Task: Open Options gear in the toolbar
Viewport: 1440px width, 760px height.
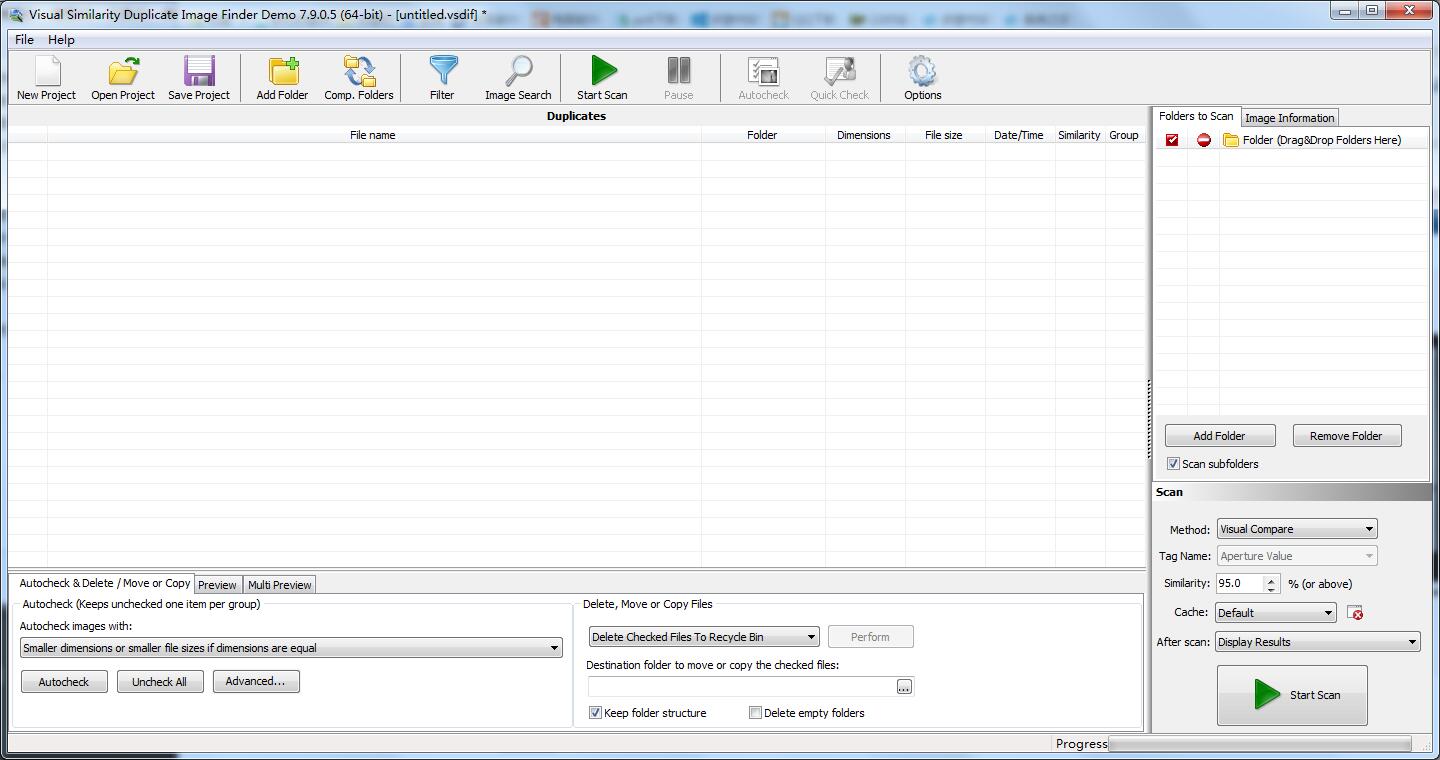Action: coord(922,78)
